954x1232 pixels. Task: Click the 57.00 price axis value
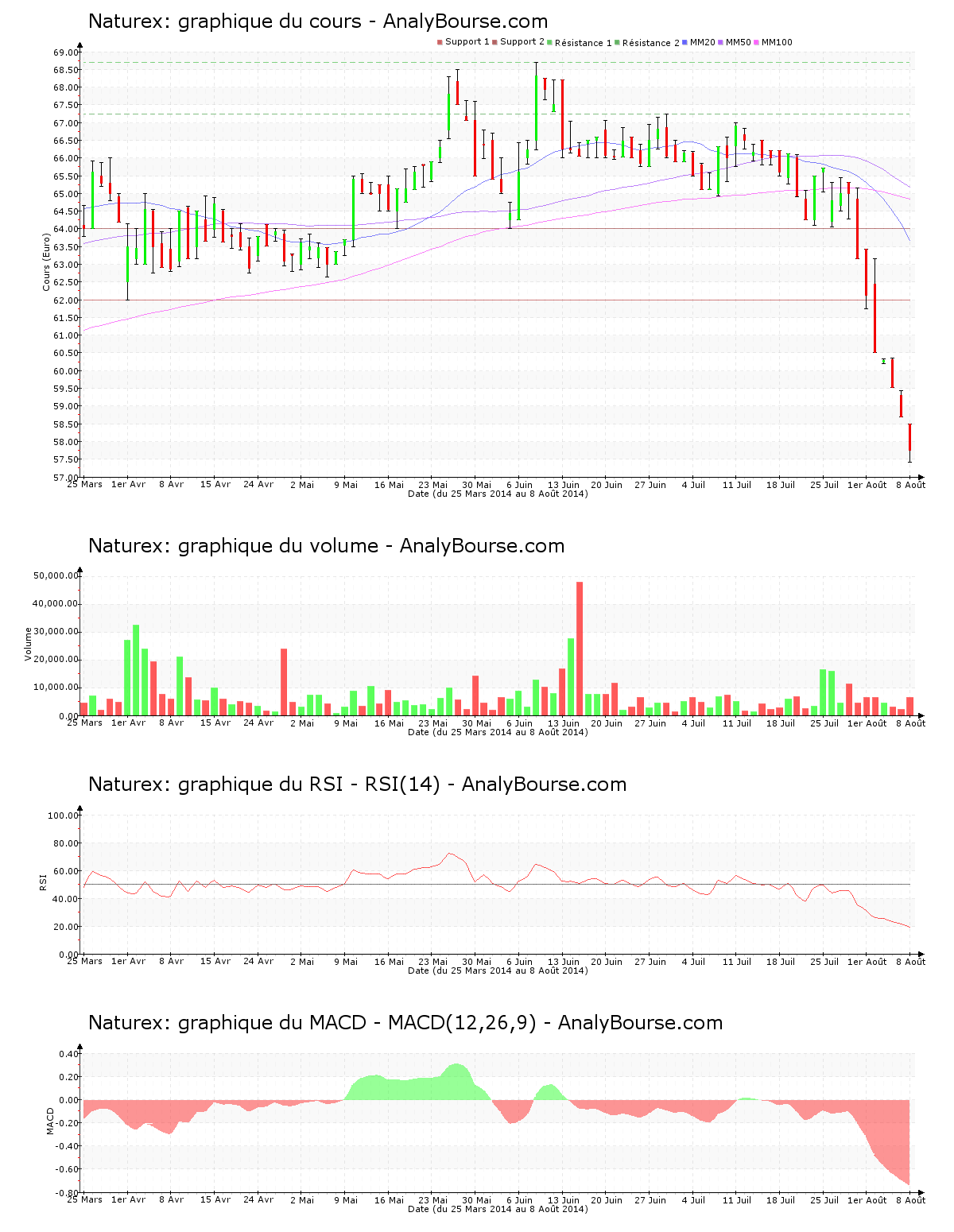(66, 478)
